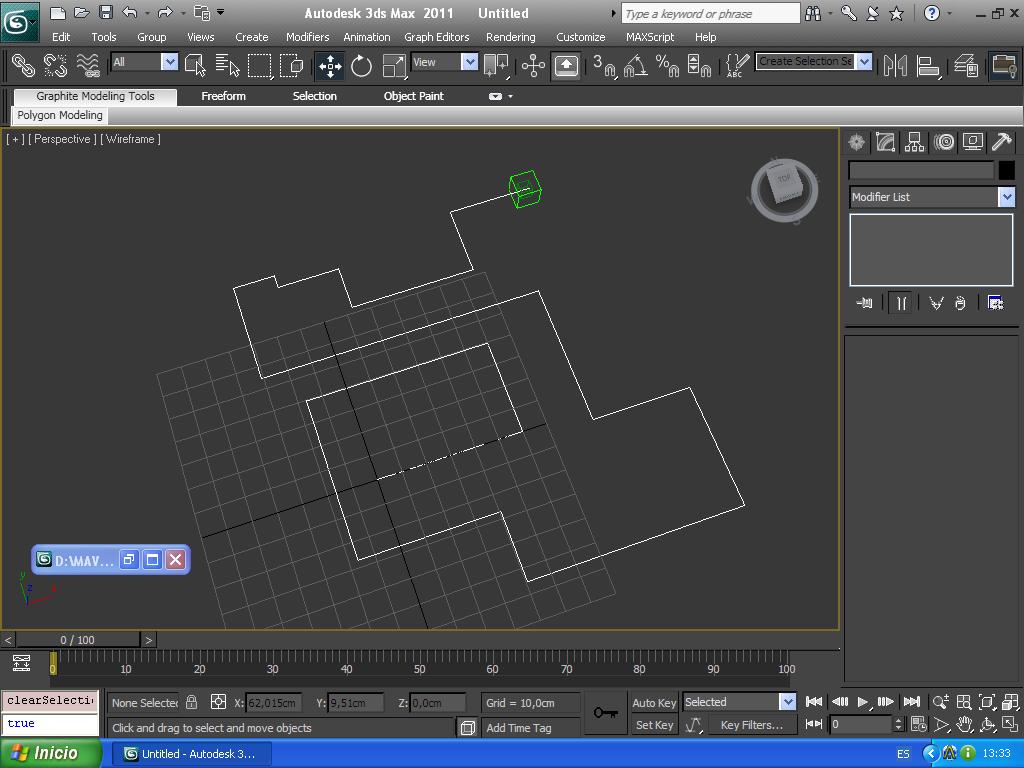The width and height of the screenshot is (1024, 768).
Task: Click Use Pivot Point Center icon
Action: (496, 65)
